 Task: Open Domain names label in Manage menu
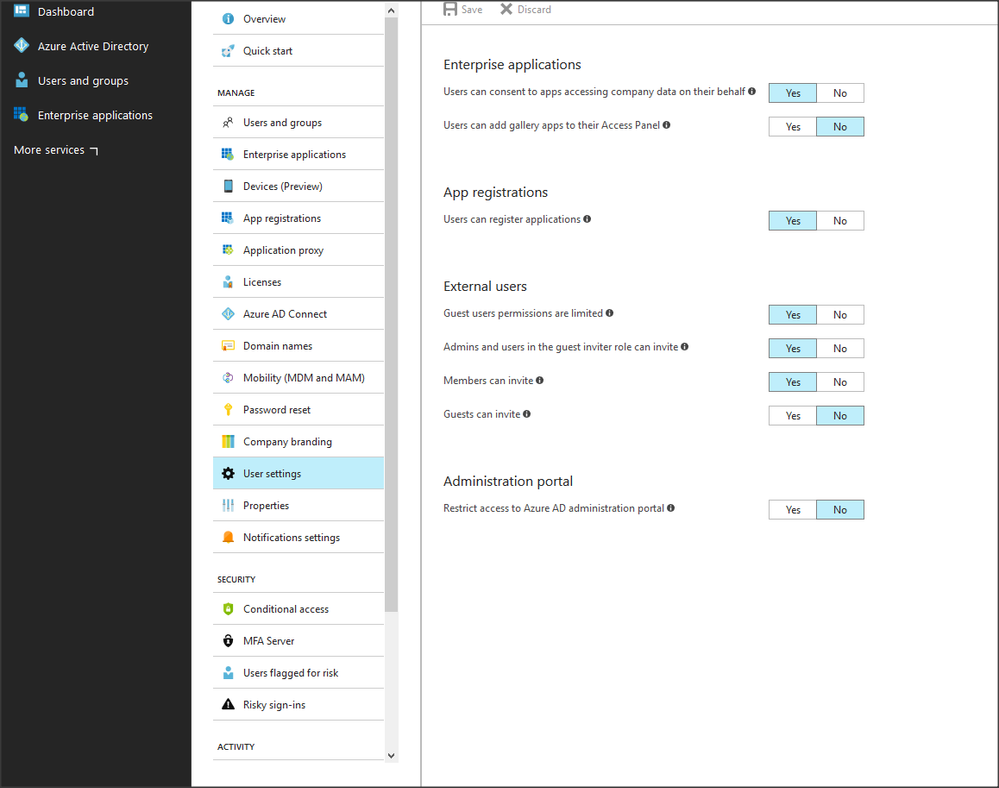[278, 346]
